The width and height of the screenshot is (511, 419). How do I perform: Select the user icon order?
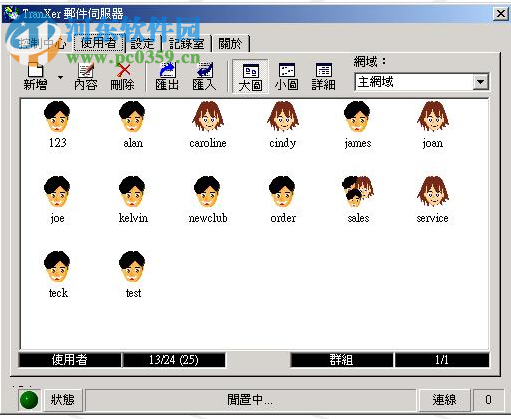(283, 200)
